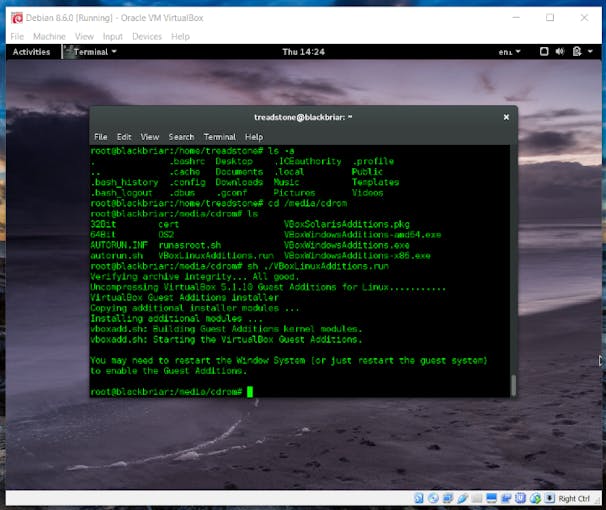606x510 pixels.
Task: Open the VirtualBox Help menu
Action: (x=180, y=36)
